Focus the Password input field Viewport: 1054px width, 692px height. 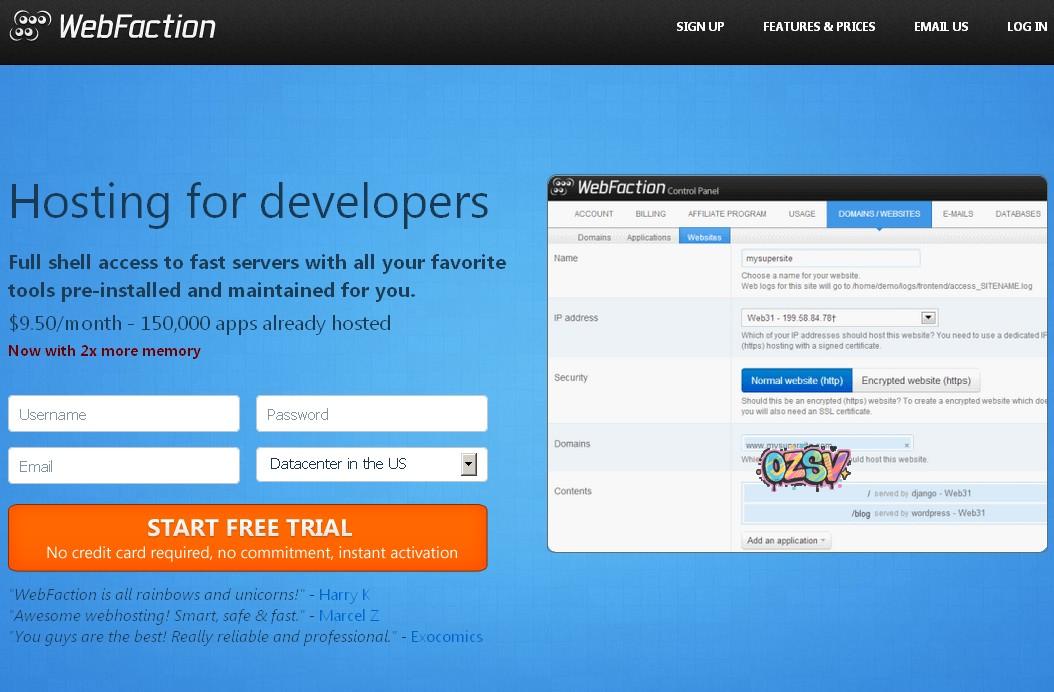click(372, 414)
